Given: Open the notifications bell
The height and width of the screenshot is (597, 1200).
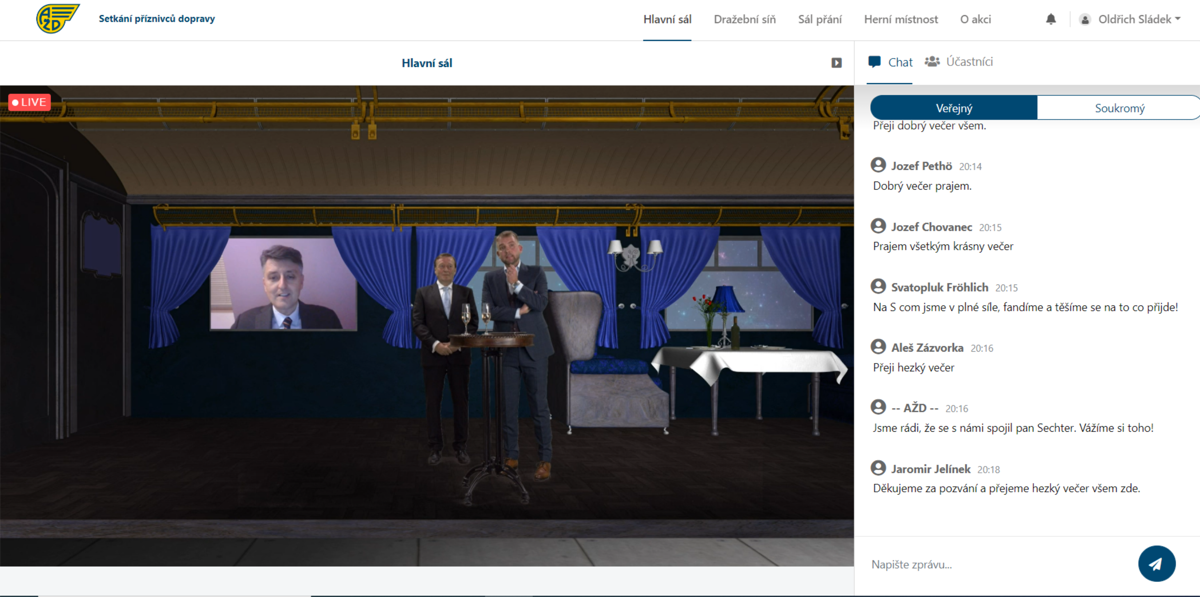Looking at the screenshot, I should click(1051, 19).
